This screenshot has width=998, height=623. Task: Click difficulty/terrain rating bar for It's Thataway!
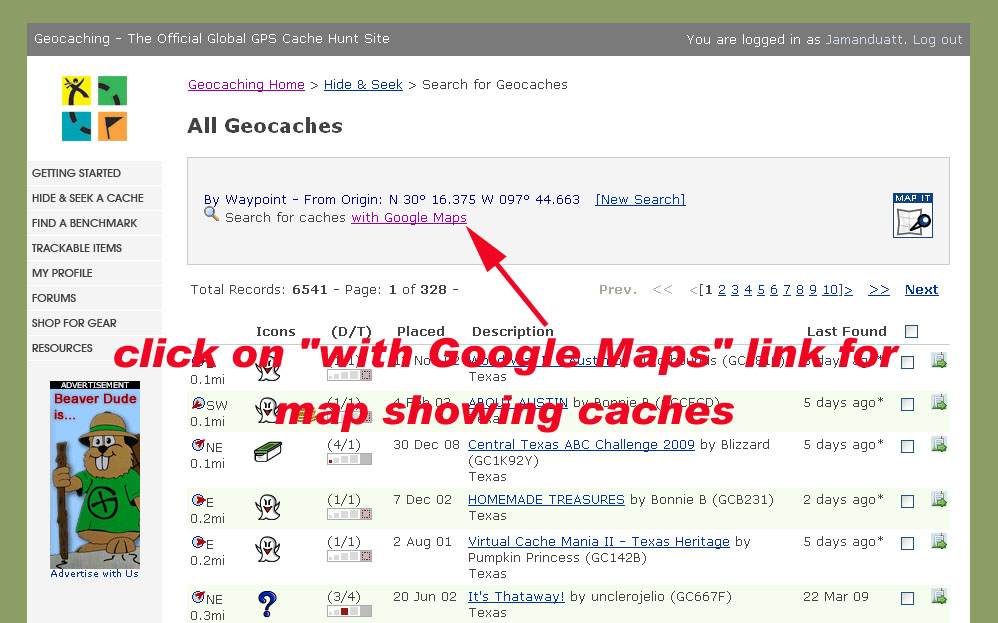pos(349,611)
